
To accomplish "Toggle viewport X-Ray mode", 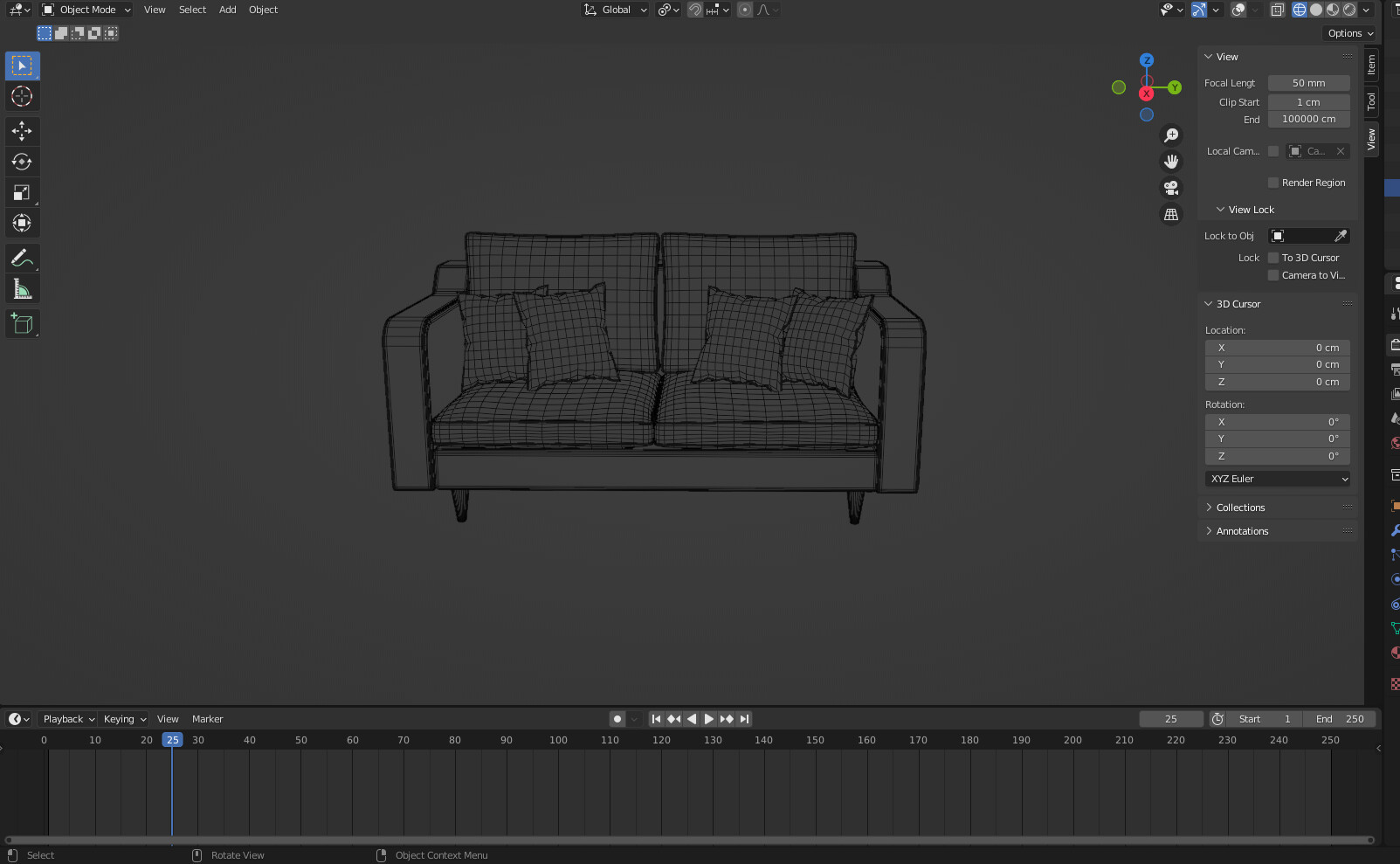I will 1276,10.
